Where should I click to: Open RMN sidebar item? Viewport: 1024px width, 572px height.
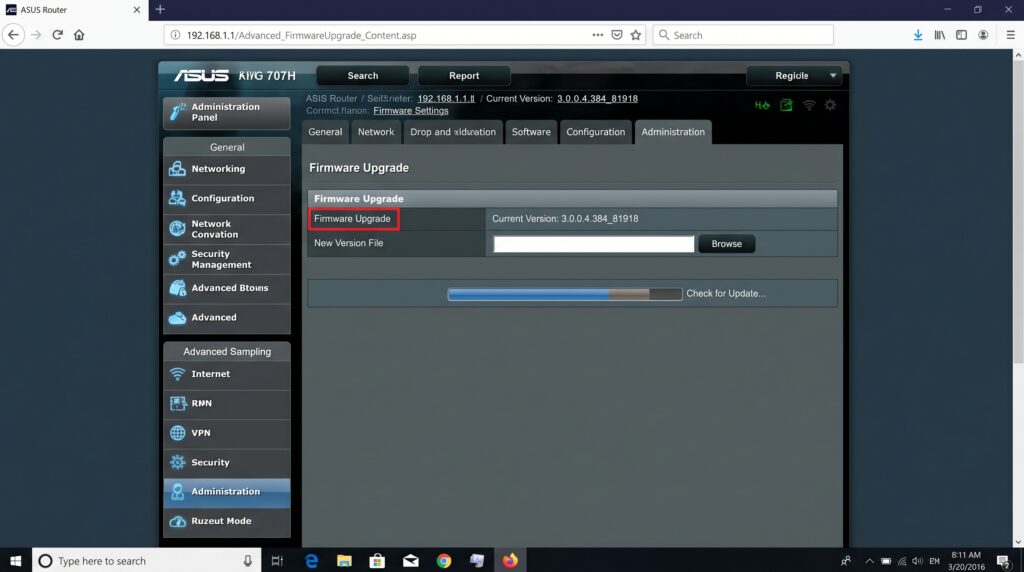227,404
